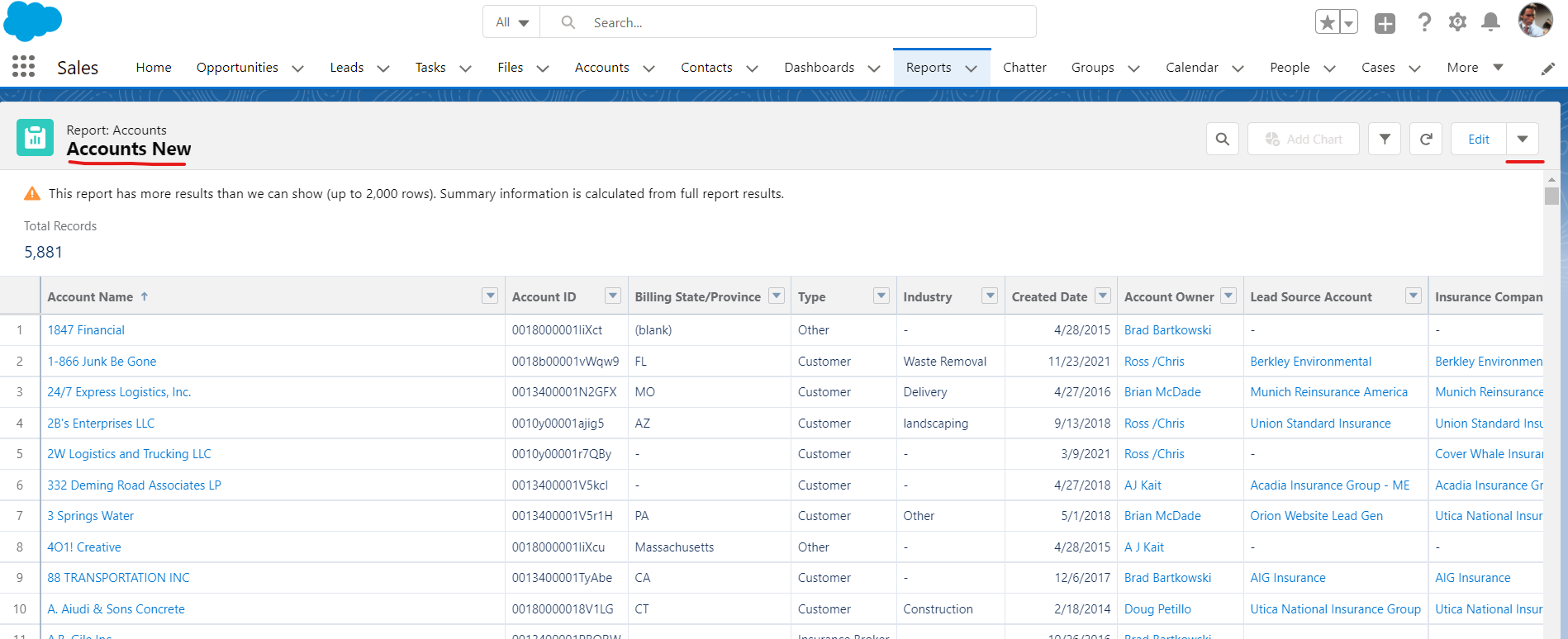Click the report search magnifier button
The width and height of the screenshot is (1568, 639).
pos(1223,139)
